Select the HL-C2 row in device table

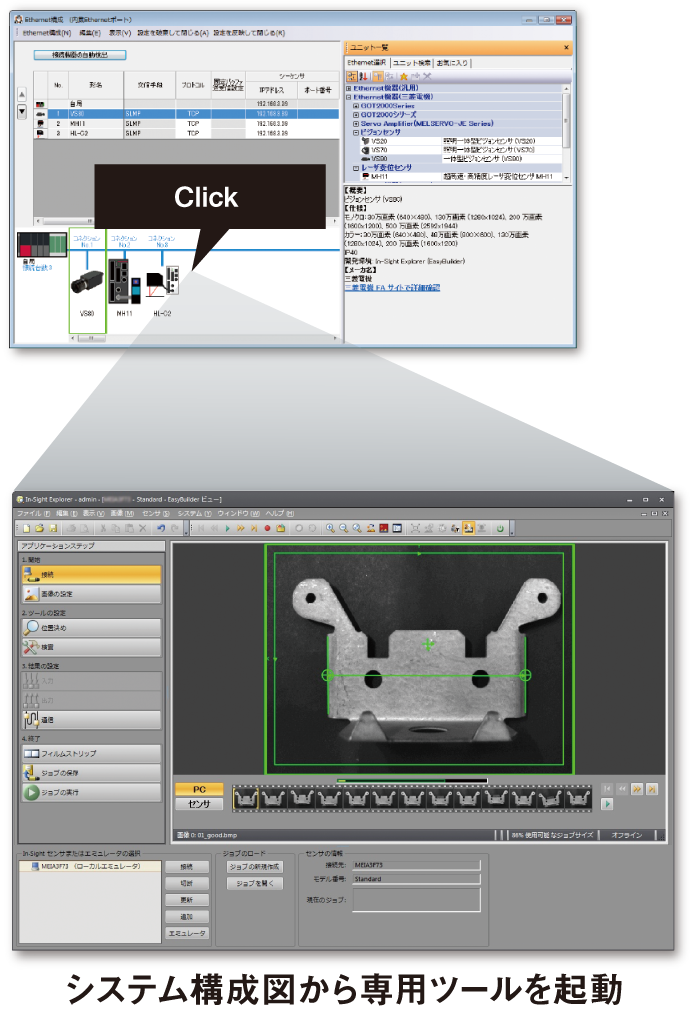point(186,133)
